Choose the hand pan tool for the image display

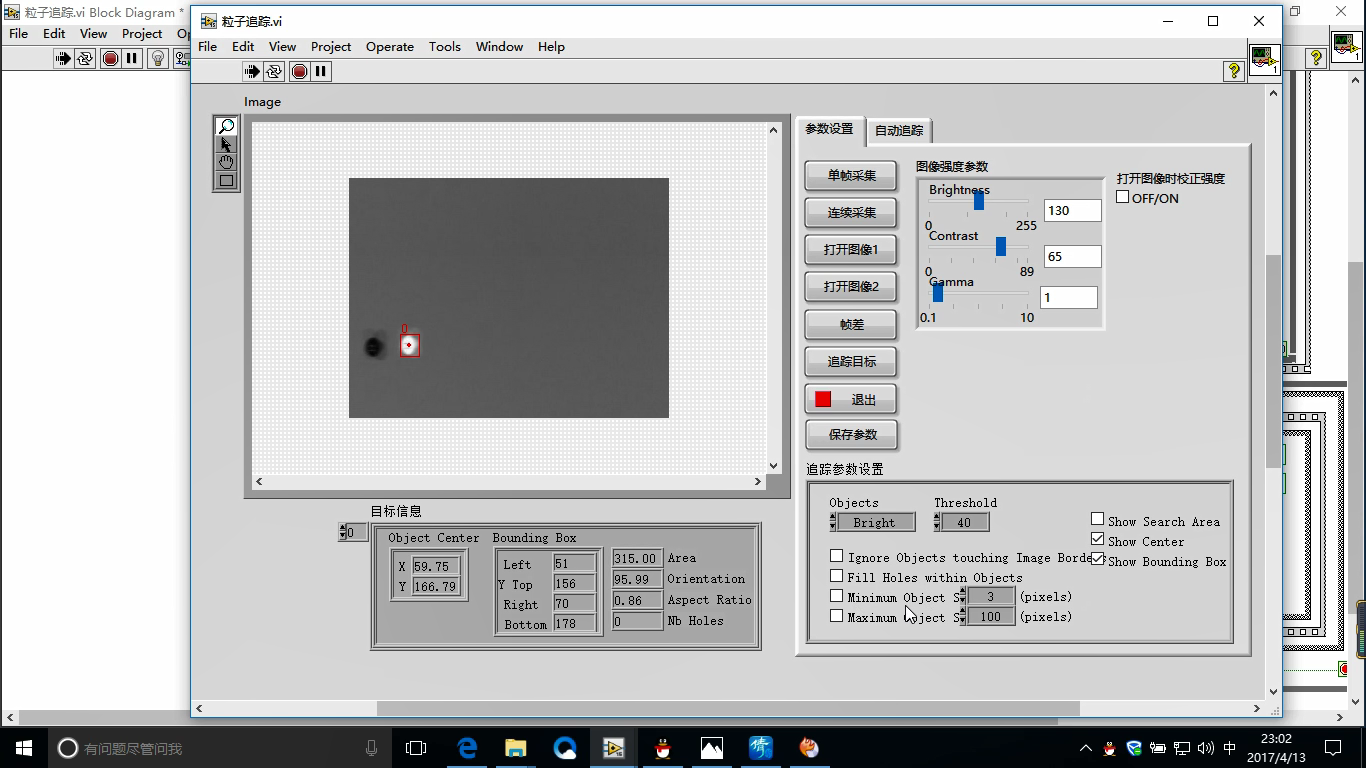227,161
